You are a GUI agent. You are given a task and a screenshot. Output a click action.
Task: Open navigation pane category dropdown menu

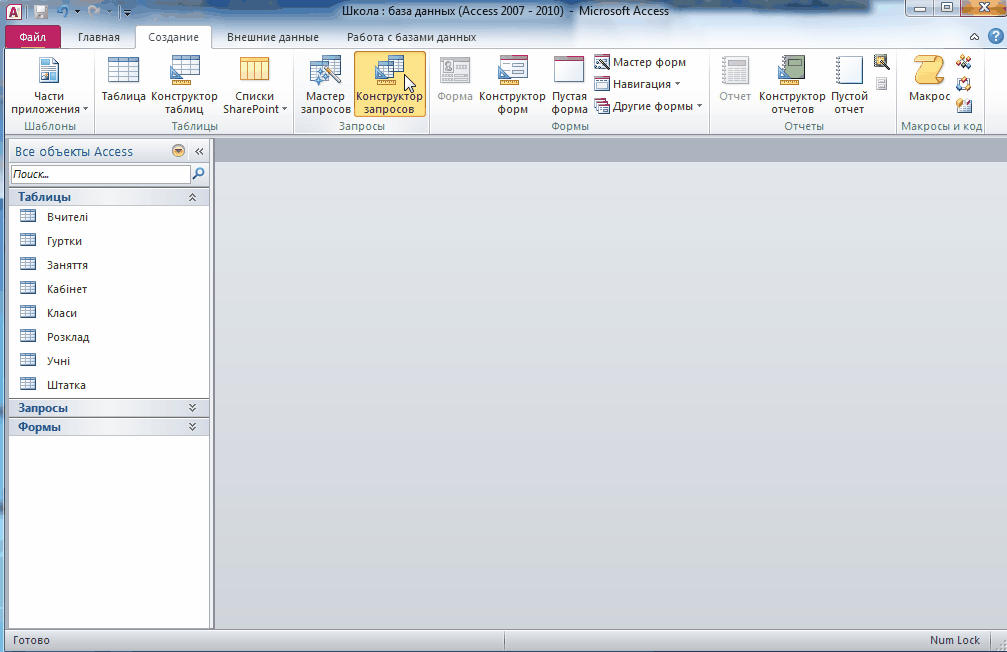(179, 151)
